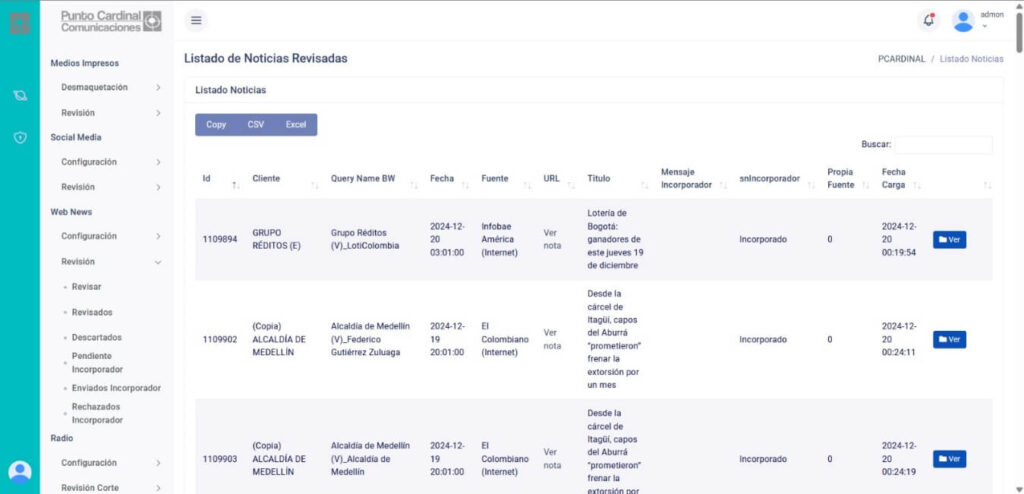Focus the Buscar search field
Screen dimensions: 1024x494
[x=943, y=144]
